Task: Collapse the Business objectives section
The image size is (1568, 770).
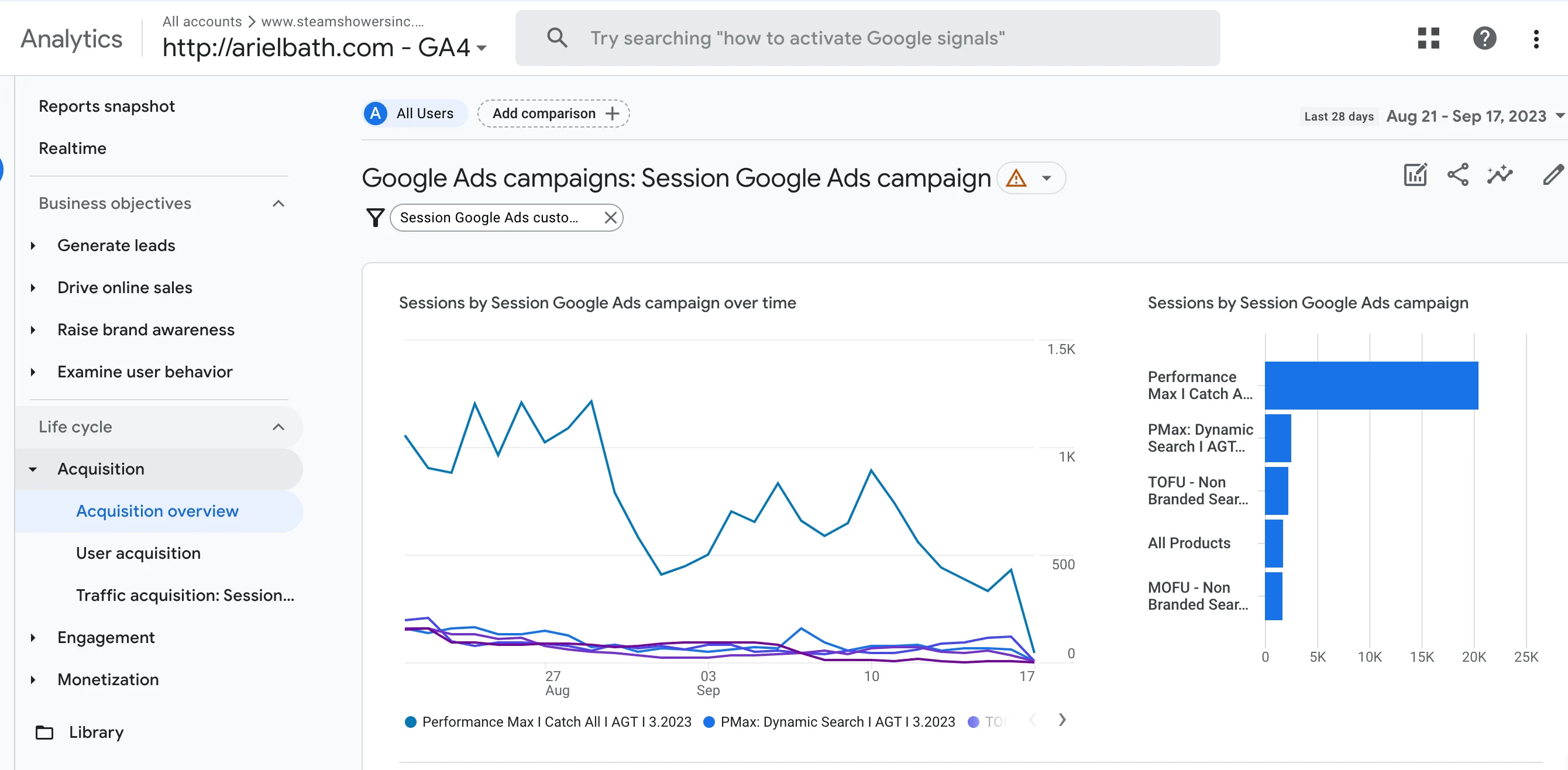Action: (278, 203)
